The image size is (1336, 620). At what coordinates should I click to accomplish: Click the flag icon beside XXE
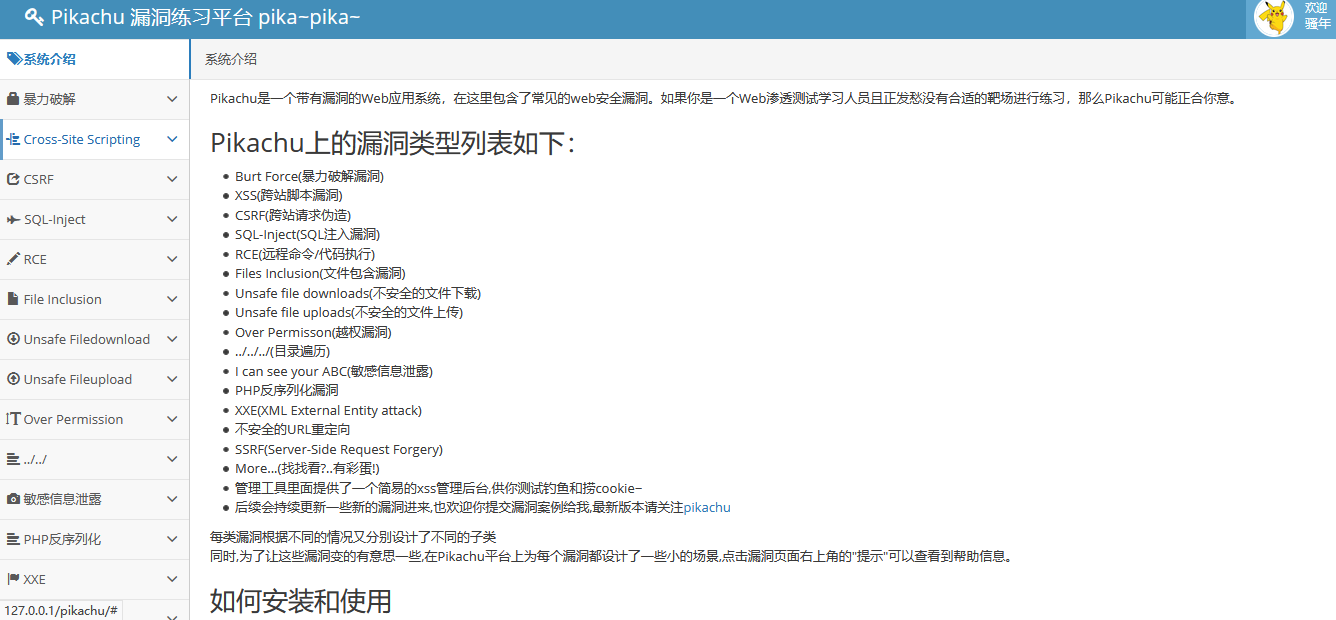click(x=13, y=579)
